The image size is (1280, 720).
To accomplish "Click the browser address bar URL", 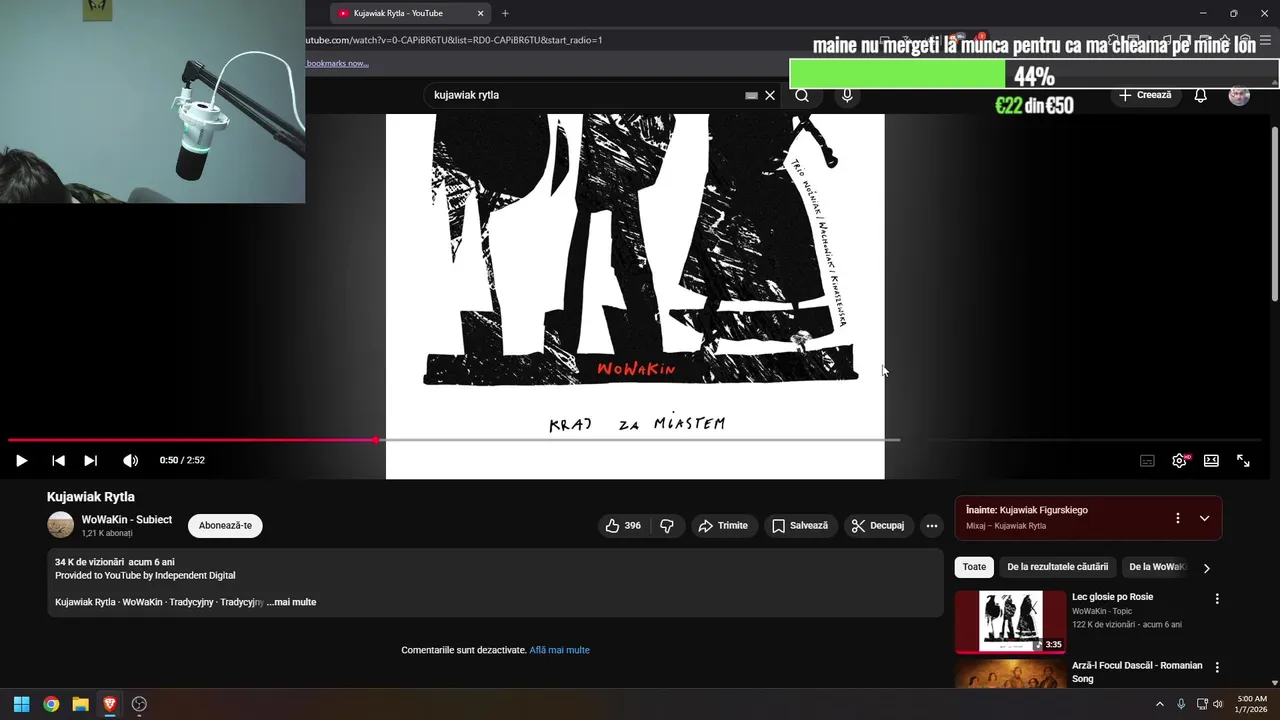I will (x=454, y=40).
